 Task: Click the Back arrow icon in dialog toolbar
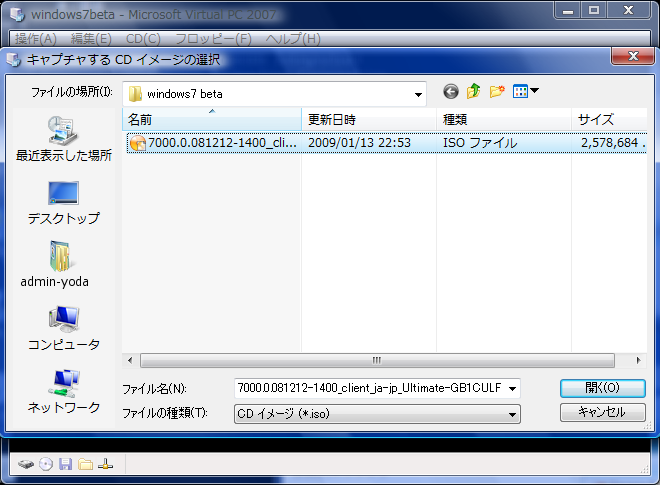pyautogui.click(x=450, y=91)
